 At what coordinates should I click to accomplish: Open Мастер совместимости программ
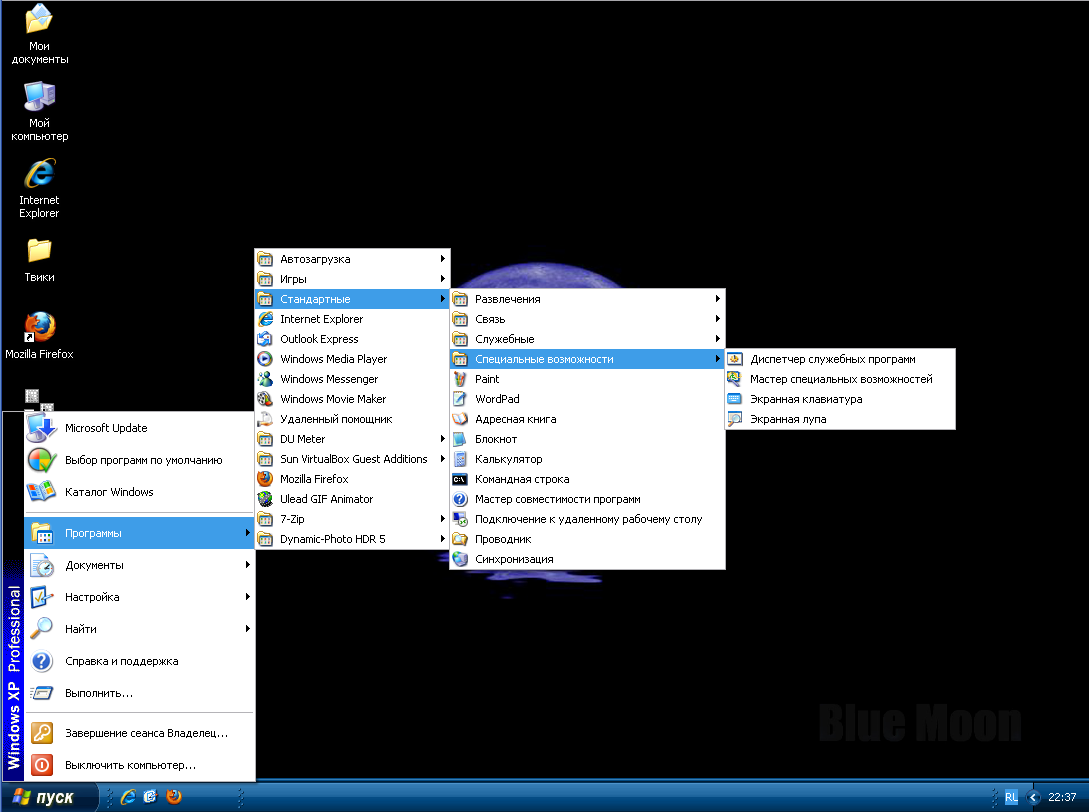[x=588, y=499]
